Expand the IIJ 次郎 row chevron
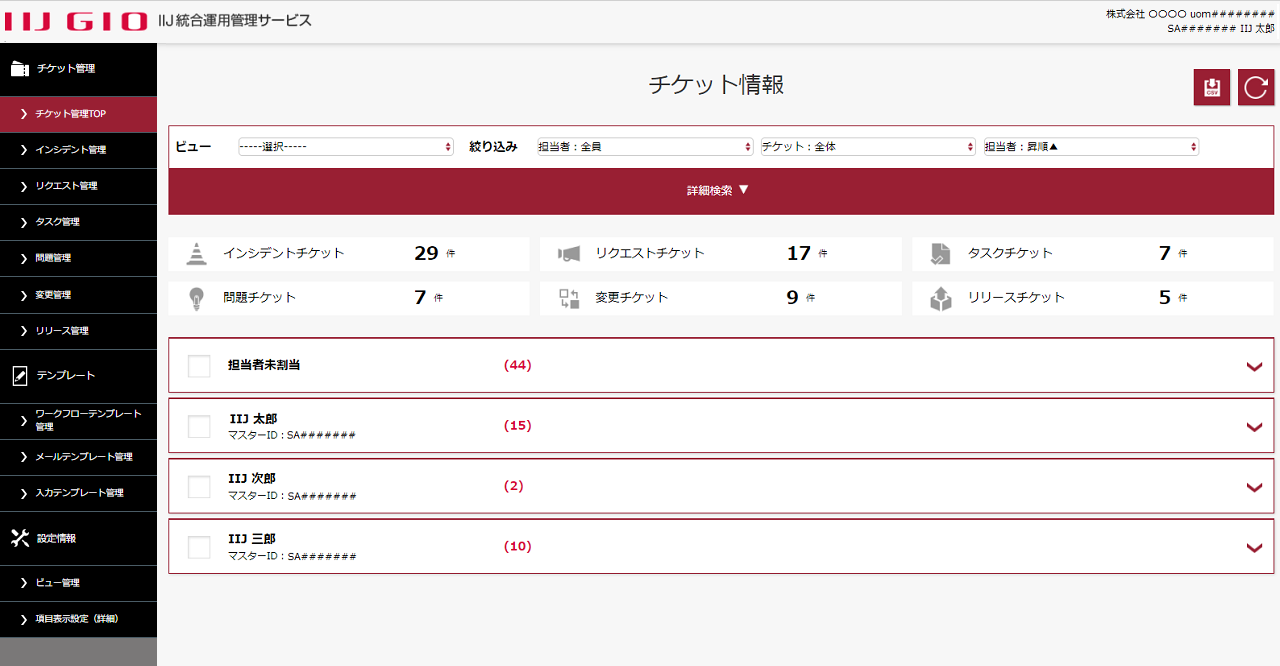 click(x=1255, y=488)
